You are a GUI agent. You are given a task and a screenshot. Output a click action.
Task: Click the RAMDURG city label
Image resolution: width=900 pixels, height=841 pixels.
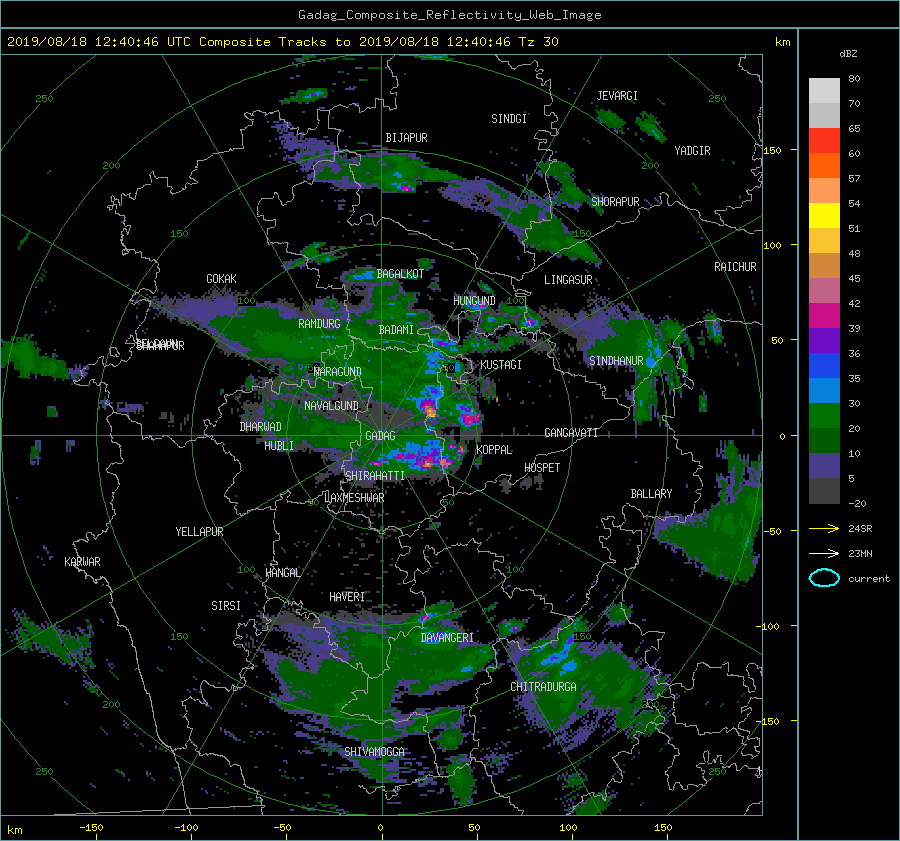(319, 324)
